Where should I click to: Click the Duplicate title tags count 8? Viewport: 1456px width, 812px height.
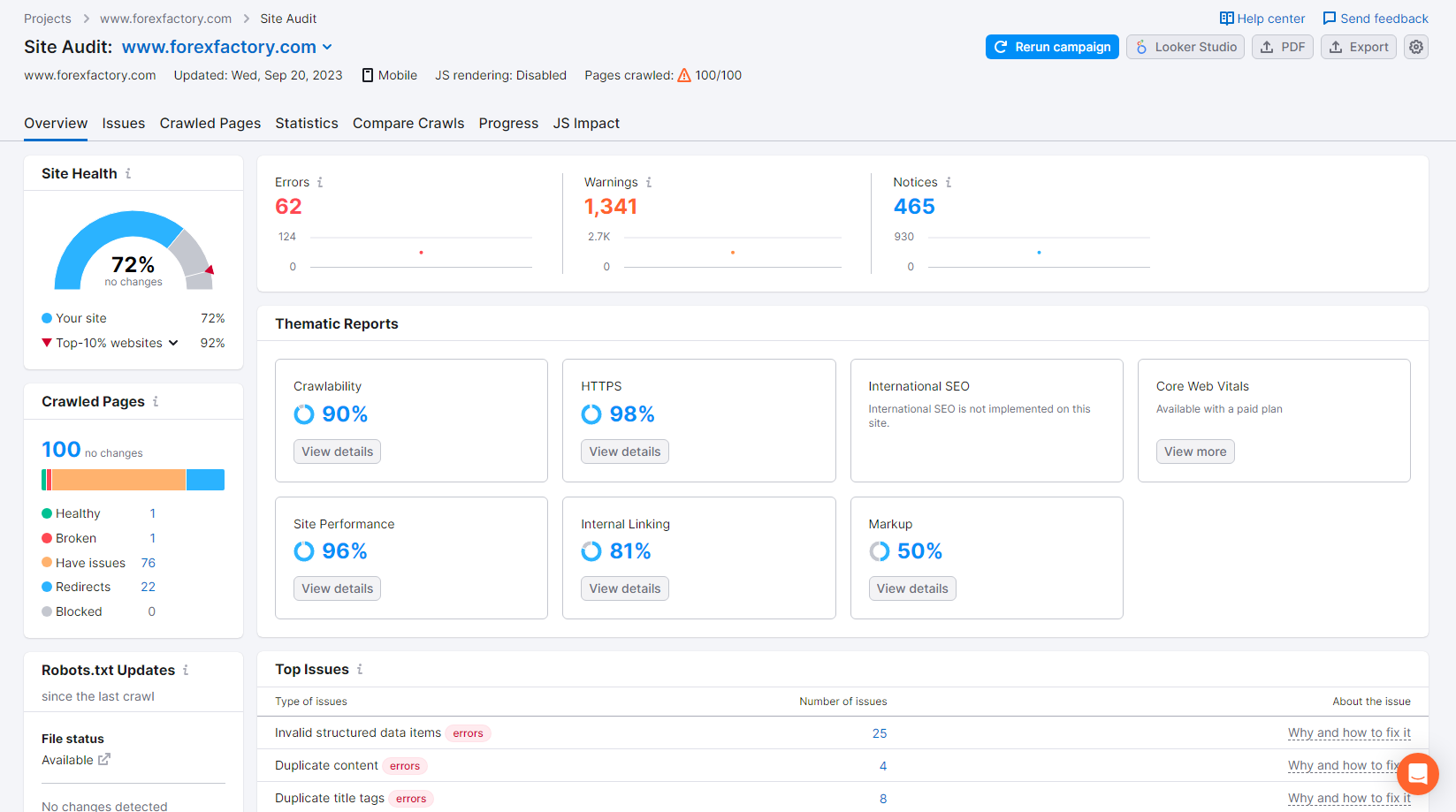[x=883, y=799]
